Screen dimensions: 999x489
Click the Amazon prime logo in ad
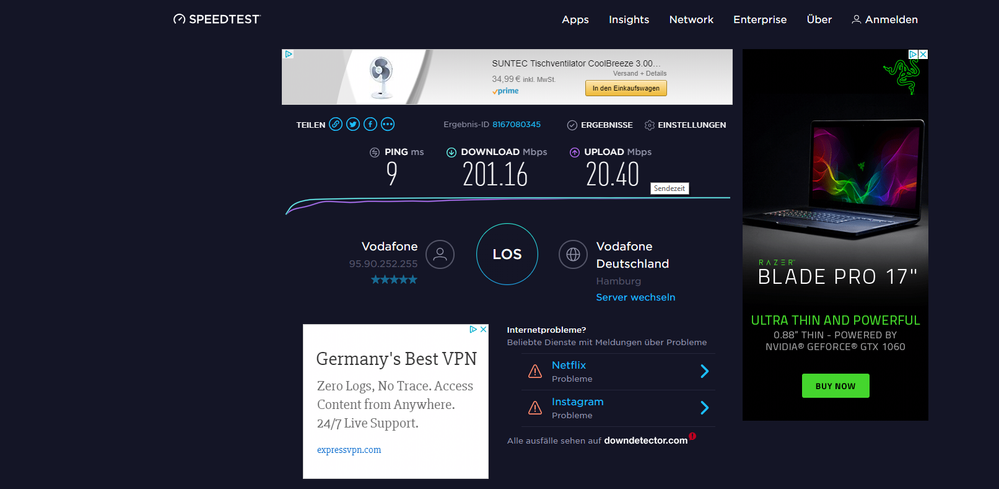click(505, 91)
